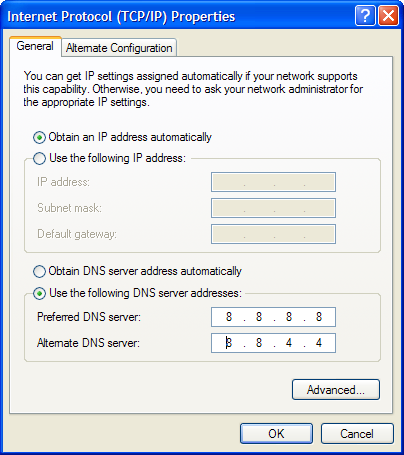
Task: Click the Default gateway field
Action: pyautogui.click(x=273, y=234)
